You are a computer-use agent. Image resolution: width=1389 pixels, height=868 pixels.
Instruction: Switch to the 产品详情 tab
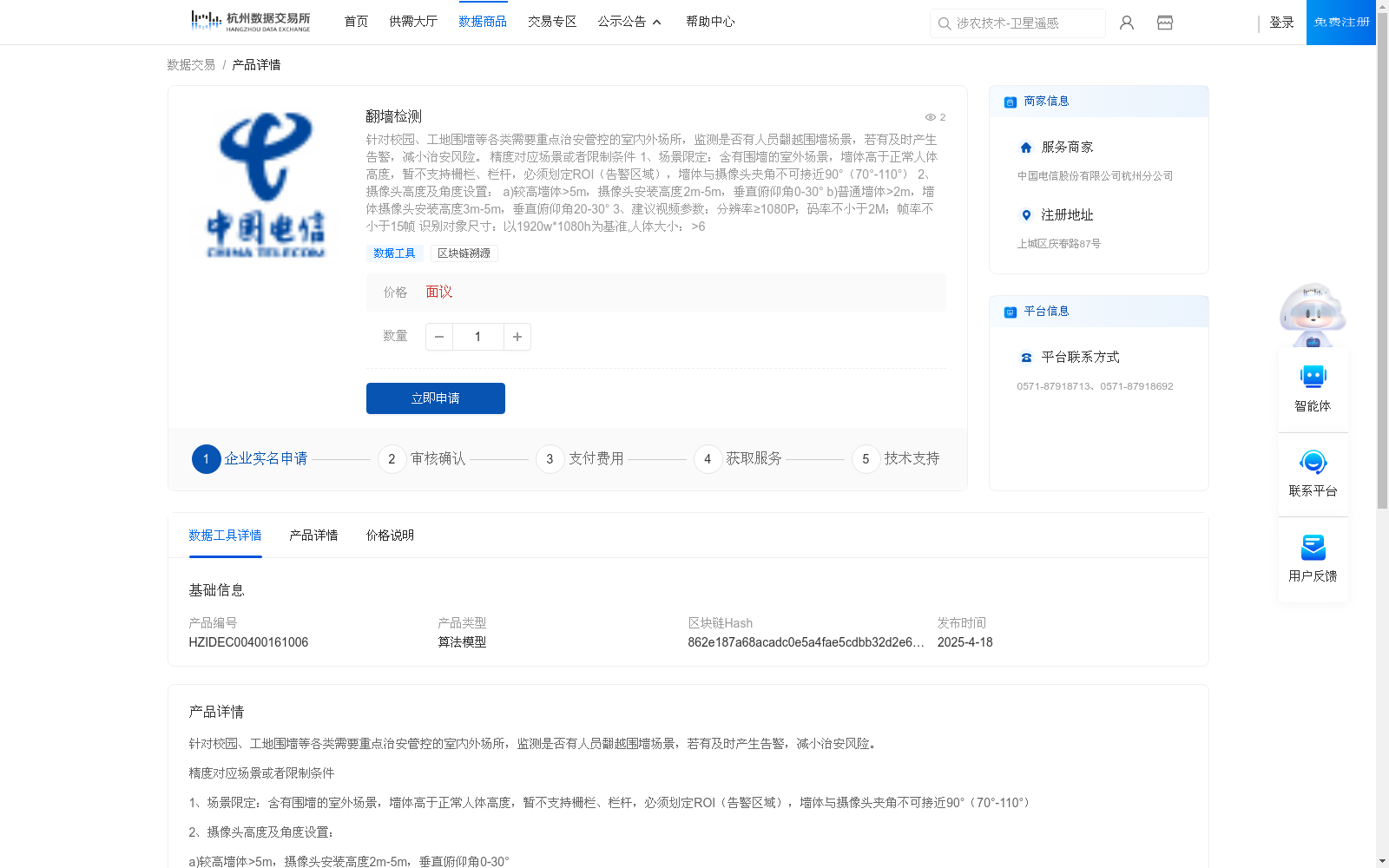click(x=313, y=536)
